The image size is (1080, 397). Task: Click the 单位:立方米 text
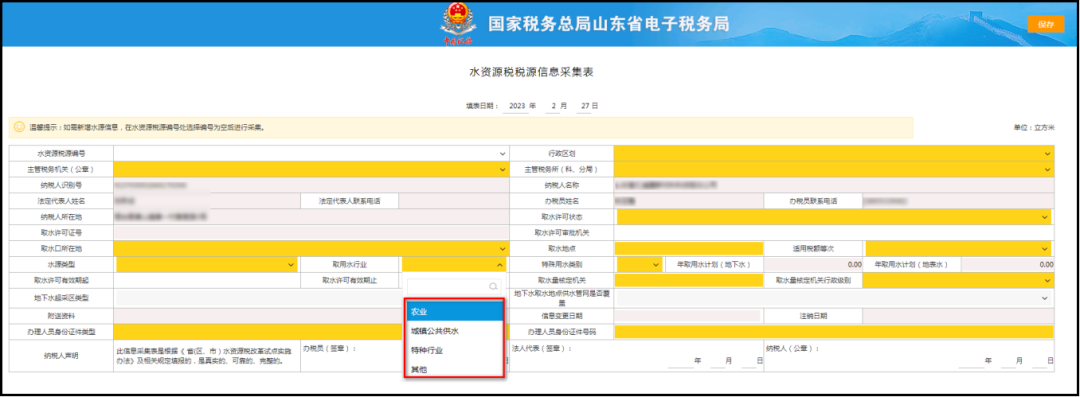1034,128
